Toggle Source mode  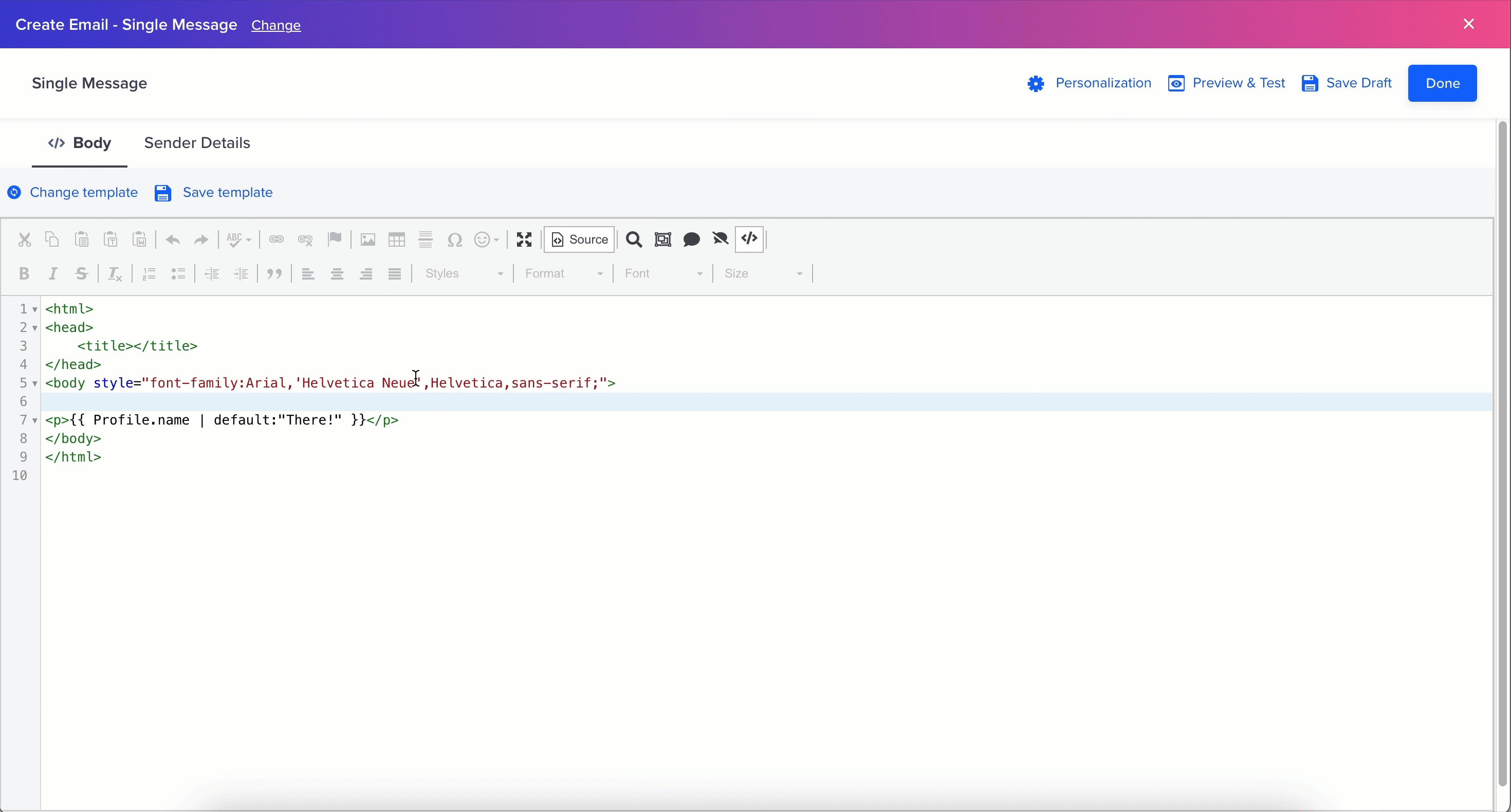[x=580, y=239]
